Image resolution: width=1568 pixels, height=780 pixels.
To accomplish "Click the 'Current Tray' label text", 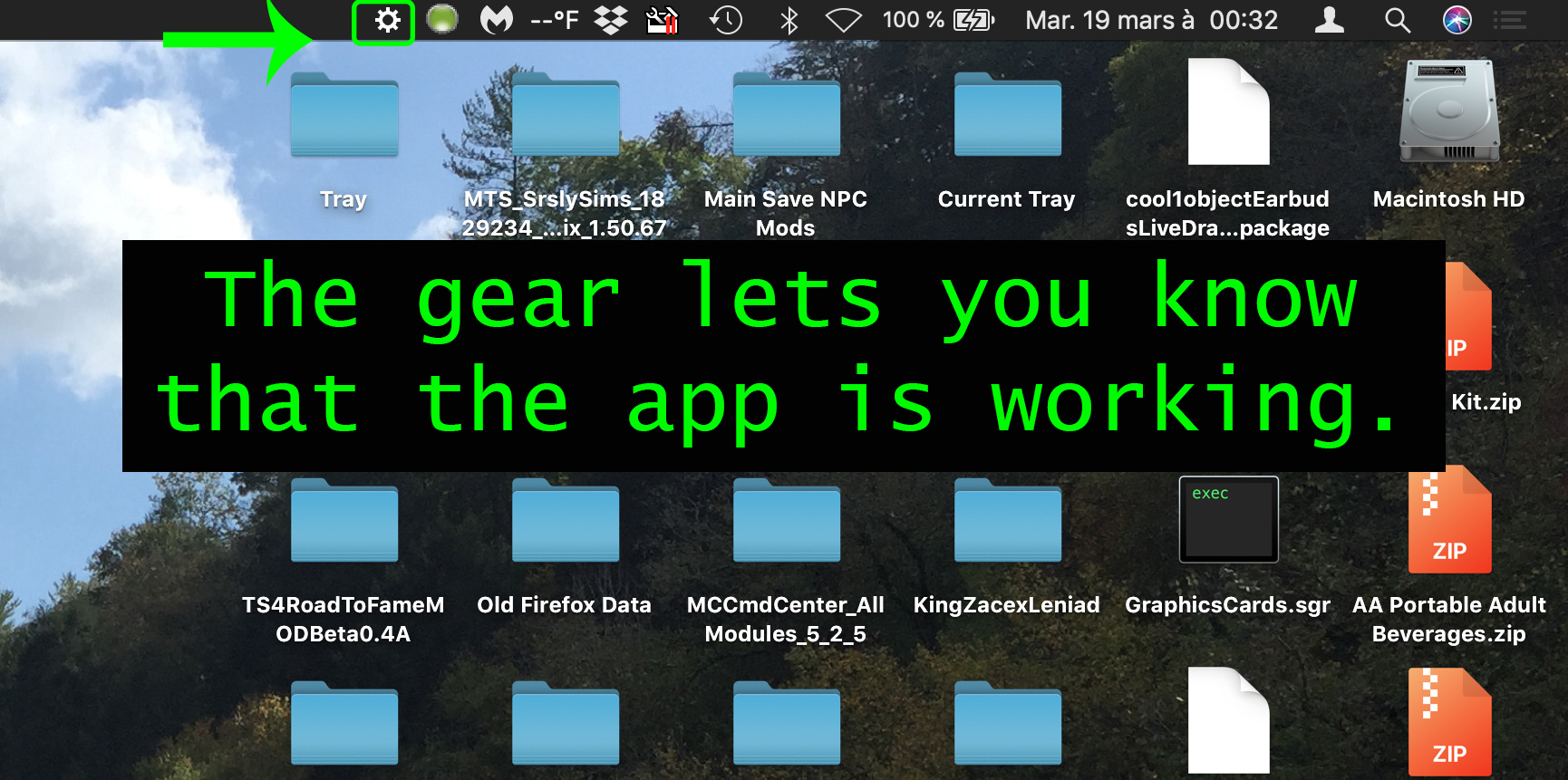I will pos(1006,198).
